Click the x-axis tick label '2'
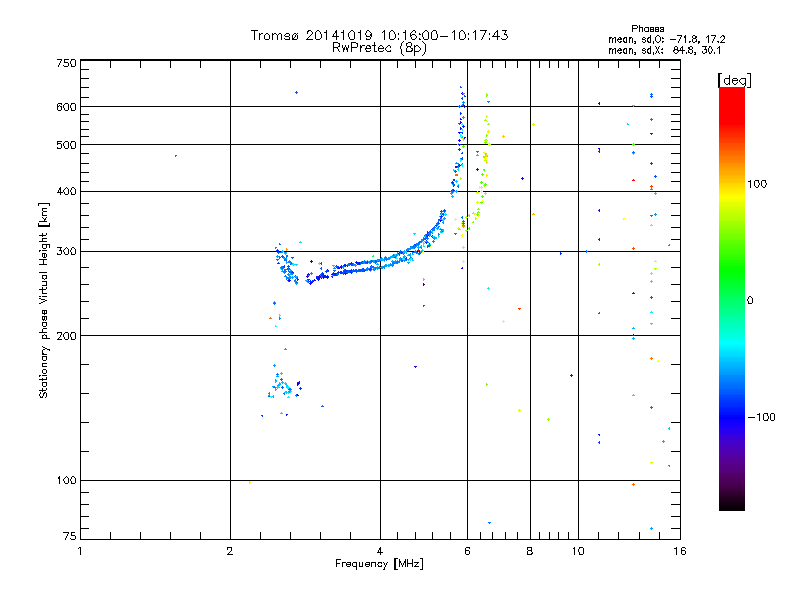800x600 pixels. point(230,551)
